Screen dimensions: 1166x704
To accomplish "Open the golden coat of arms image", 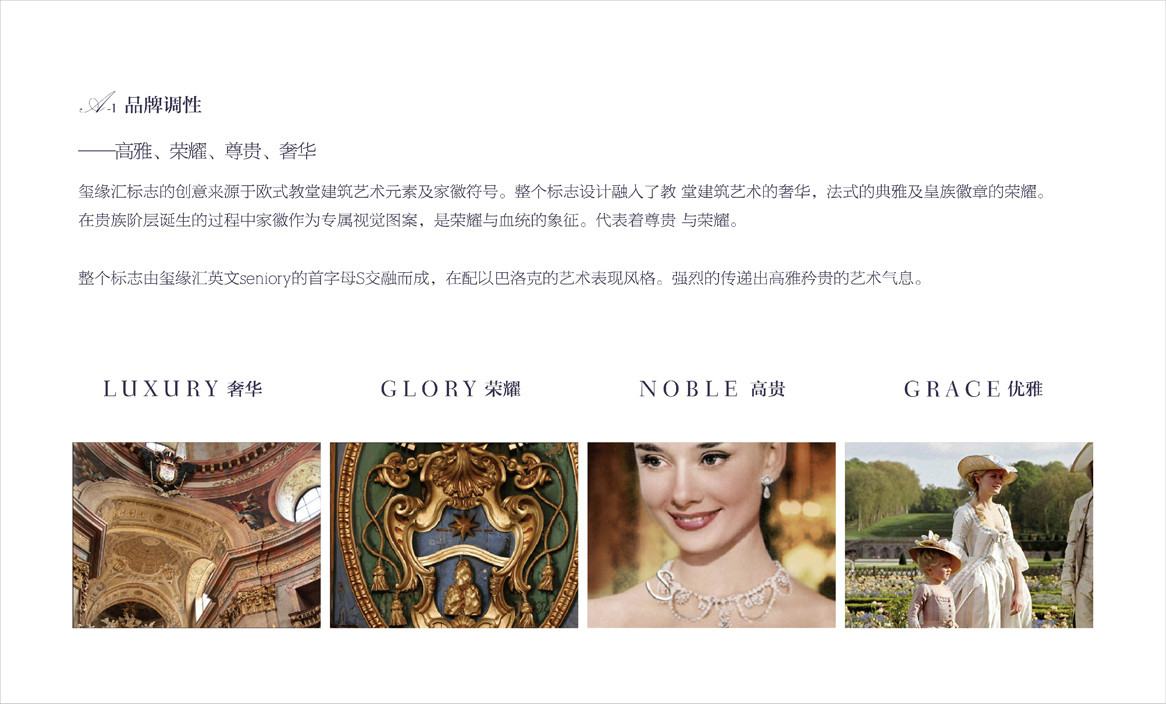I will pyautogui.click(x=454, y=535).
